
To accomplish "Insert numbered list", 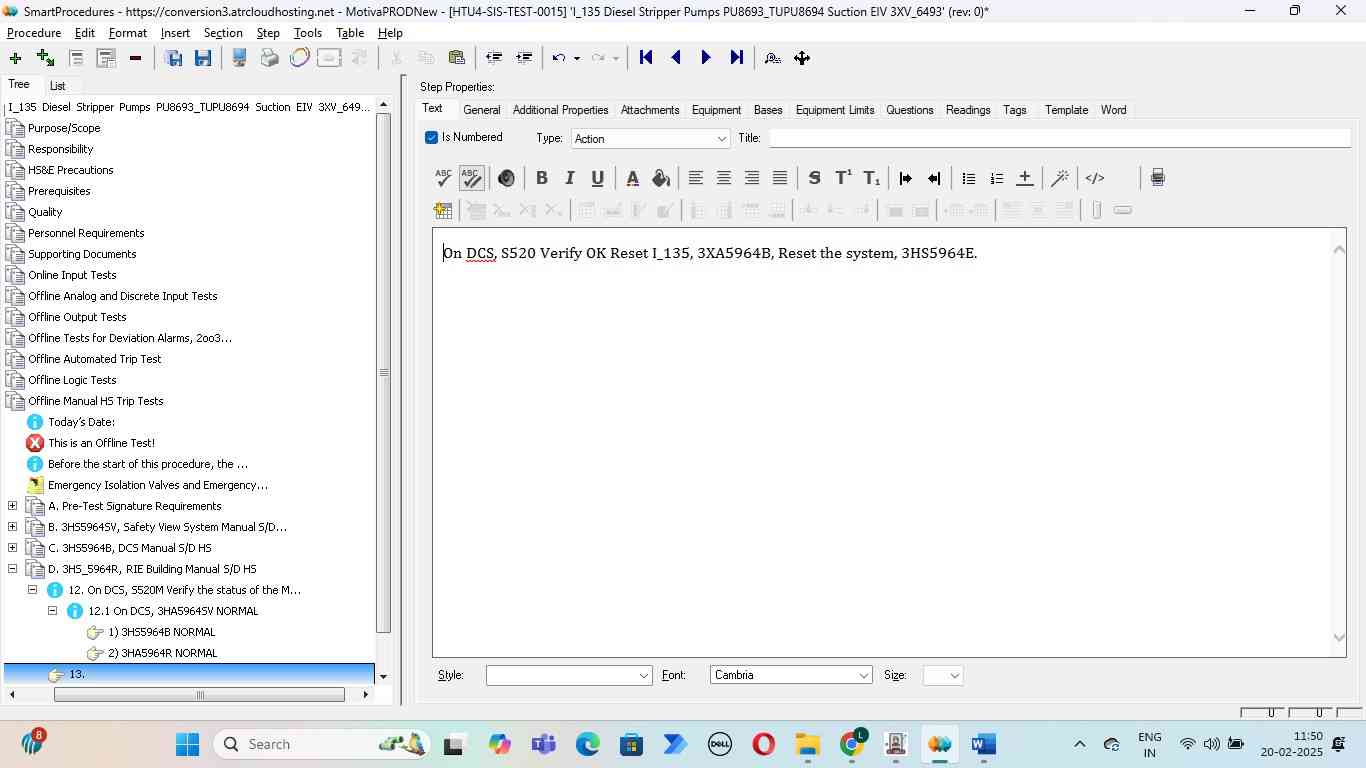I will (996, 178).
